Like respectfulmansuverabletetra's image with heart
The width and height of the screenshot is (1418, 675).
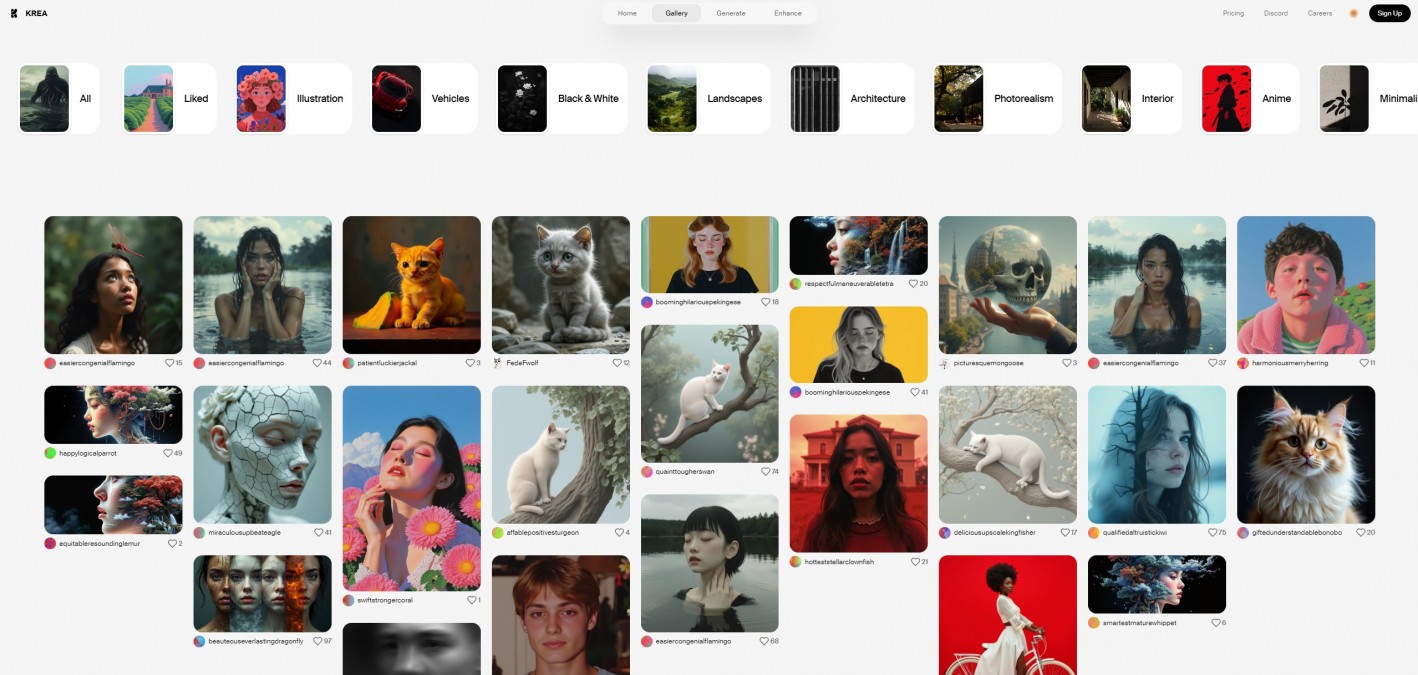coord(913,284)
